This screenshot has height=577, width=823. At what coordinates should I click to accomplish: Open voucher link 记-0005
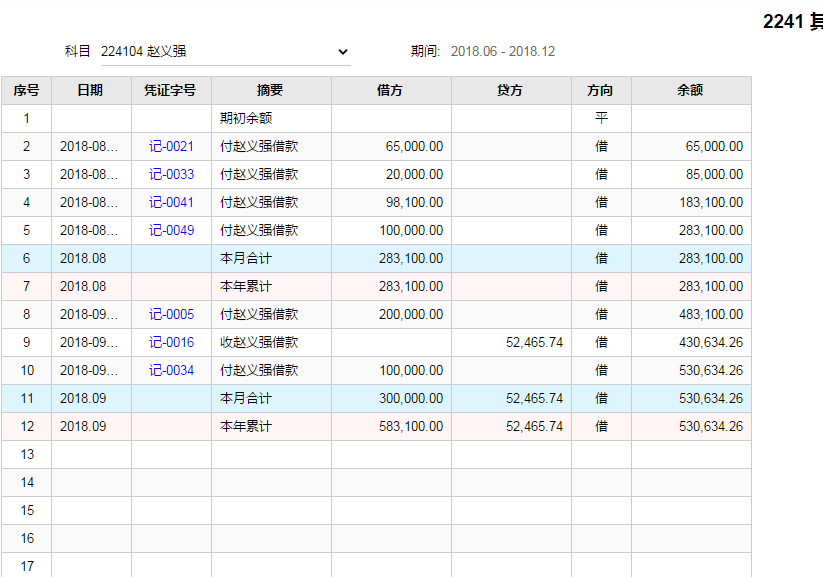pyautogui.click(x=171, y=314)
